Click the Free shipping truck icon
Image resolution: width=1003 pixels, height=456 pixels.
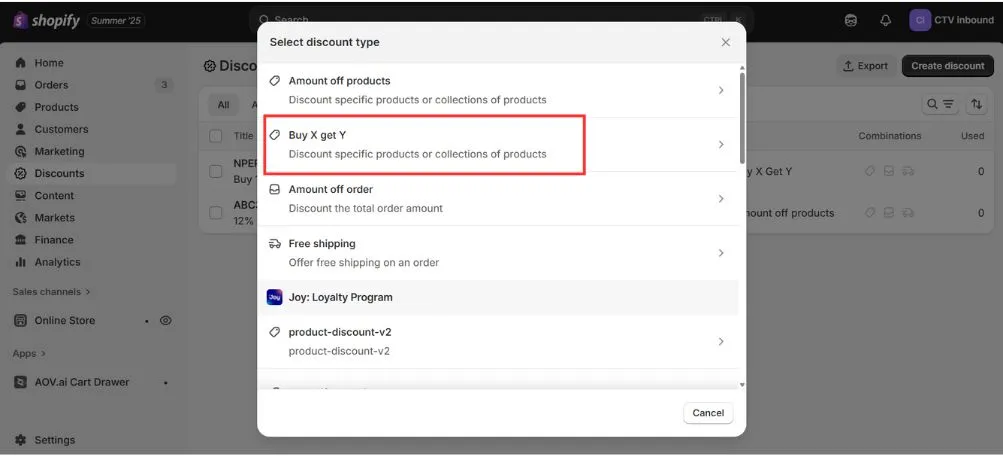(x=275, y=244)
